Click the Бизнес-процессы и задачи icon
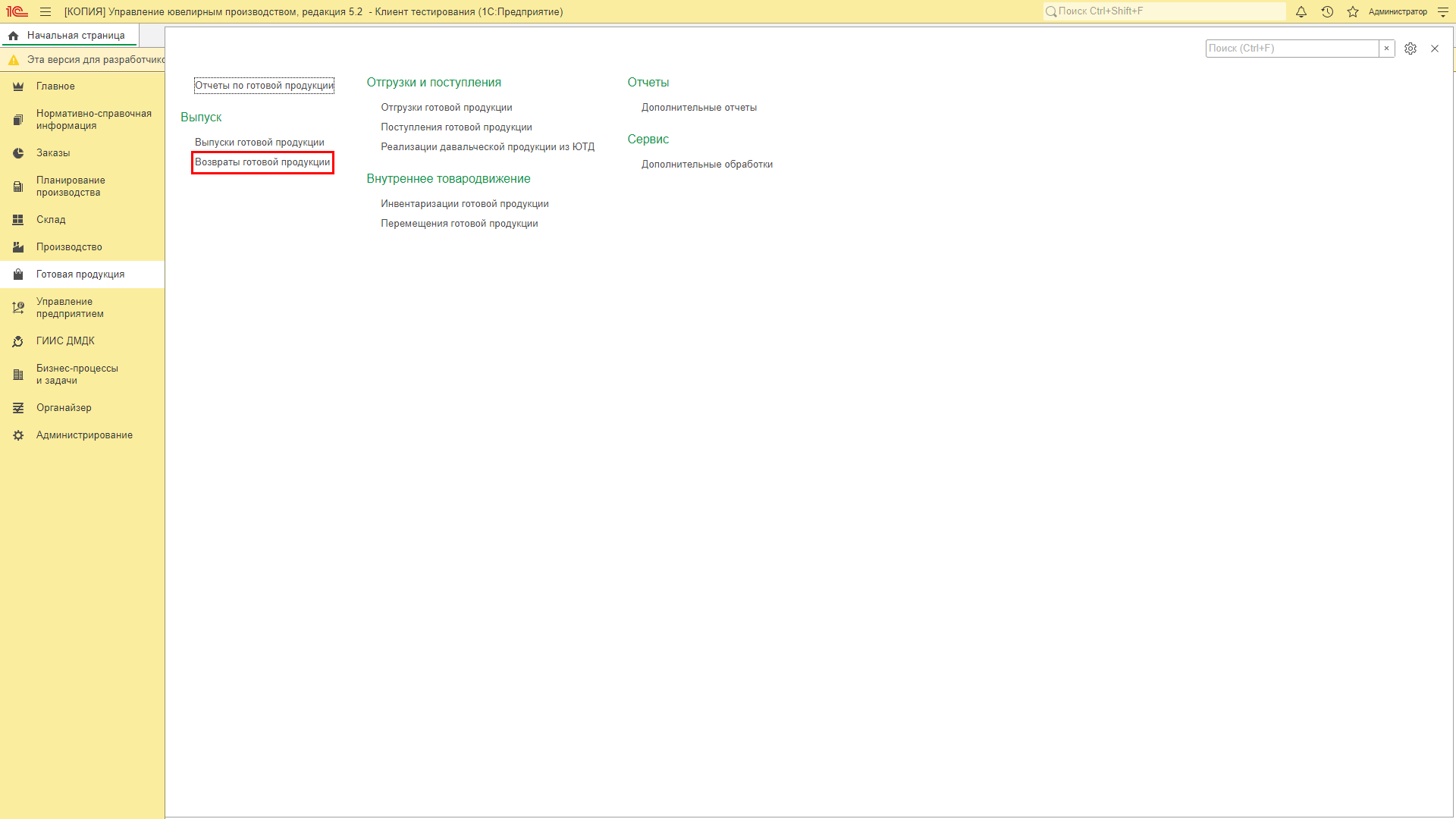Image resolution: width=1456 pixels, height=819 pixels. pyautogui.click(x=18, y=375)
